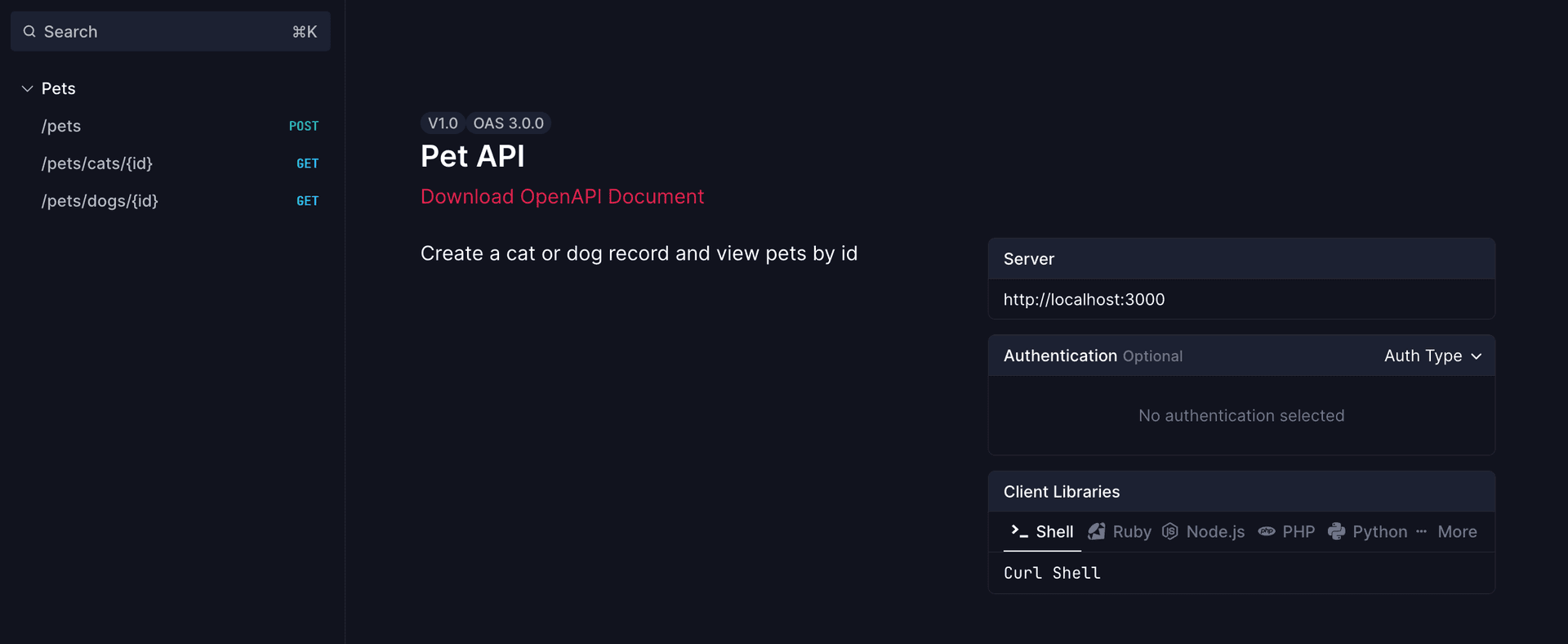The width and height of the screenshot is (1568, 644).
Task: Open the Auth Type dropdown
Action: click(1432, 356)
